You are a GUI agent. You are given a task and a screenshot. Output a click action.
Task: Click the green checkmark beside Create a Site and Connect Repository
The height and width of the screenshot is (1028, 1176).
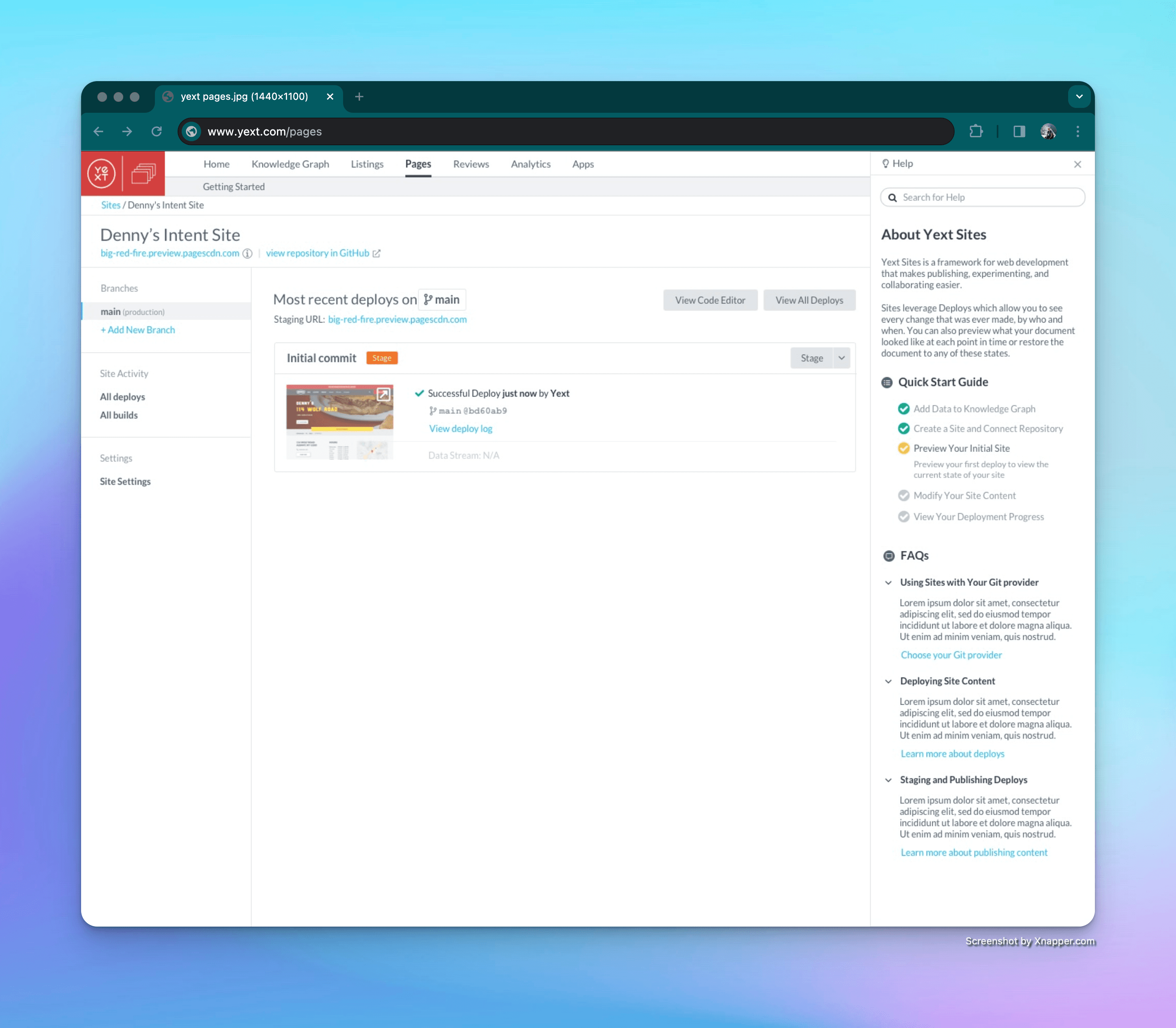(902, 427)
